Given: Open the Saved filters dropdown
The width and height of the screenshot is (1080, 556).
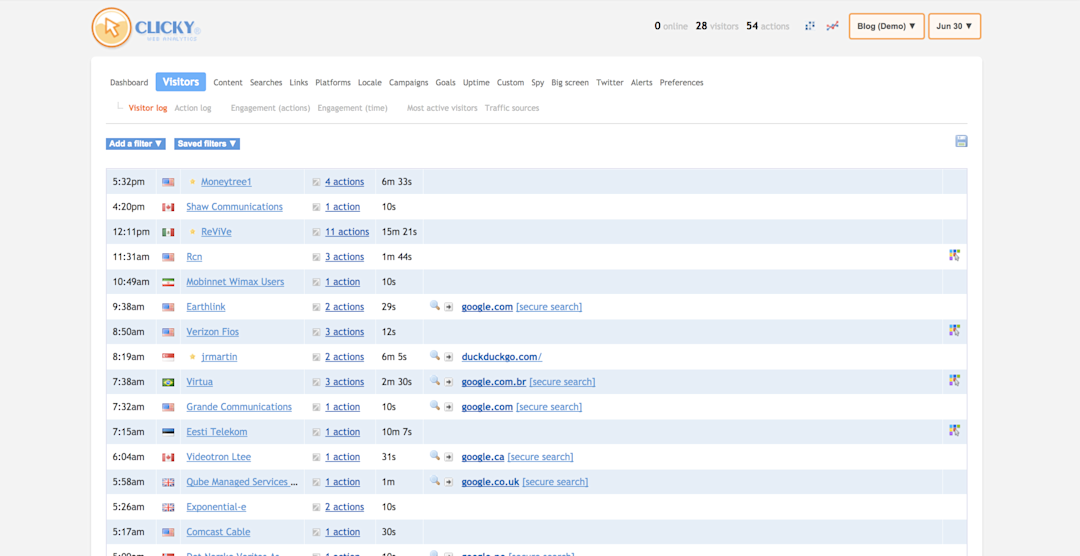Looking at the screenshot, I should 207,144.
